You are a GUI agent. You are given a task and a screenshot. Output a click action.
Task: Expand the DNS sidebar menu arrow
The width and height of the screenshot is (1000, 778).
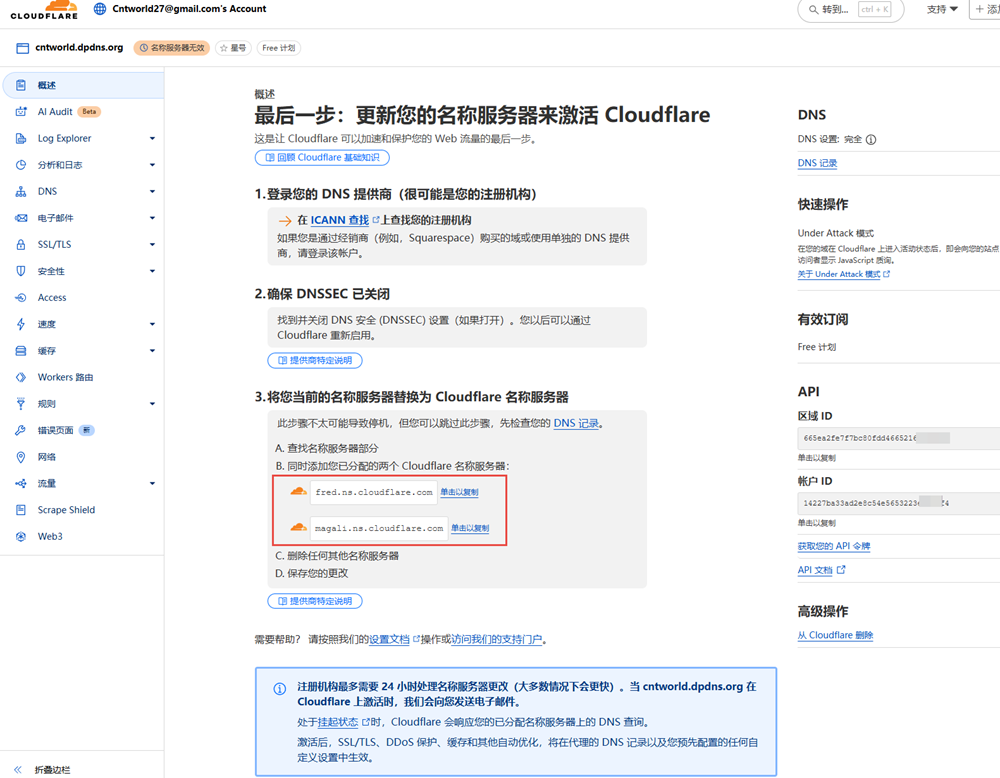pyautogui.click(x=152, y=191)
